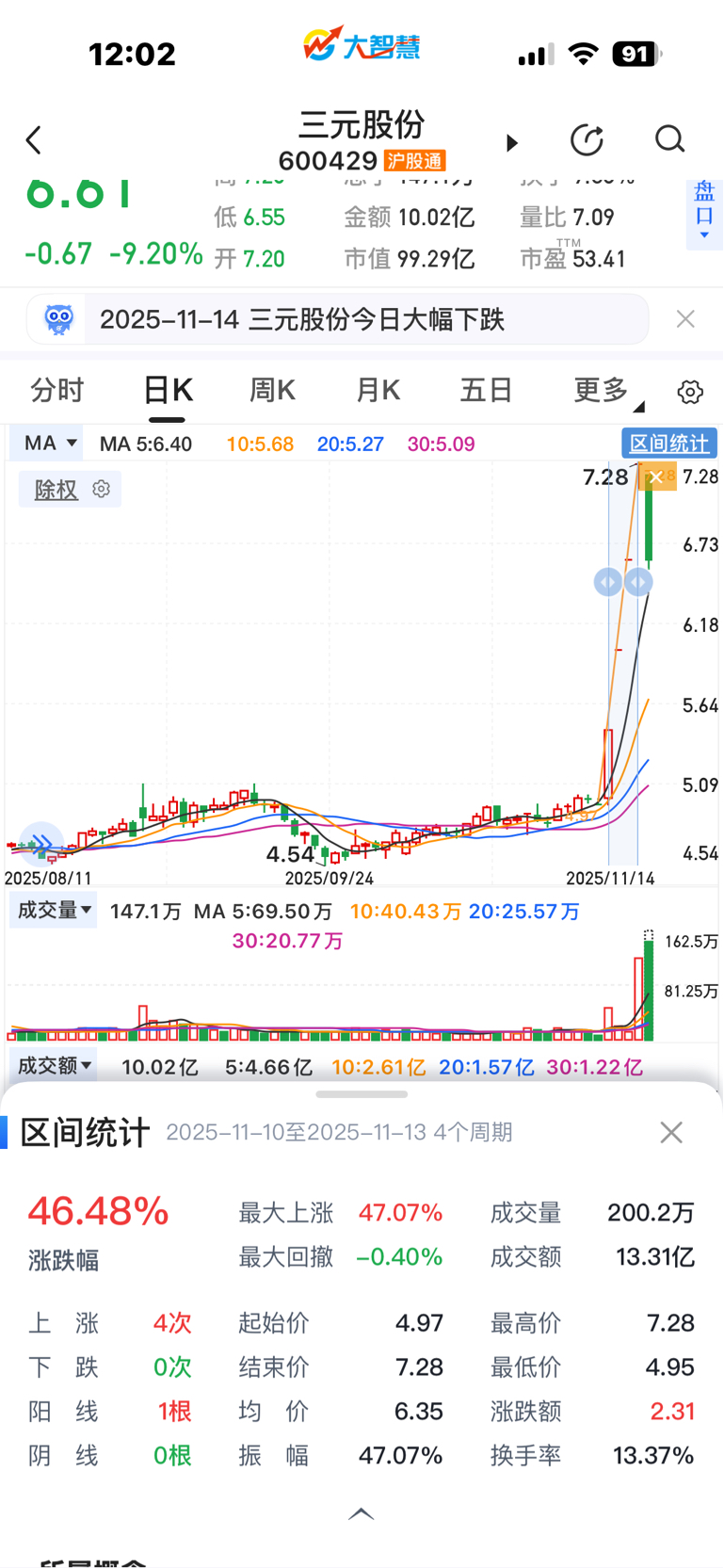The image size is (724, 1568).
Task: Tap 换手率 13.37% value
Action: point(653,1456)
